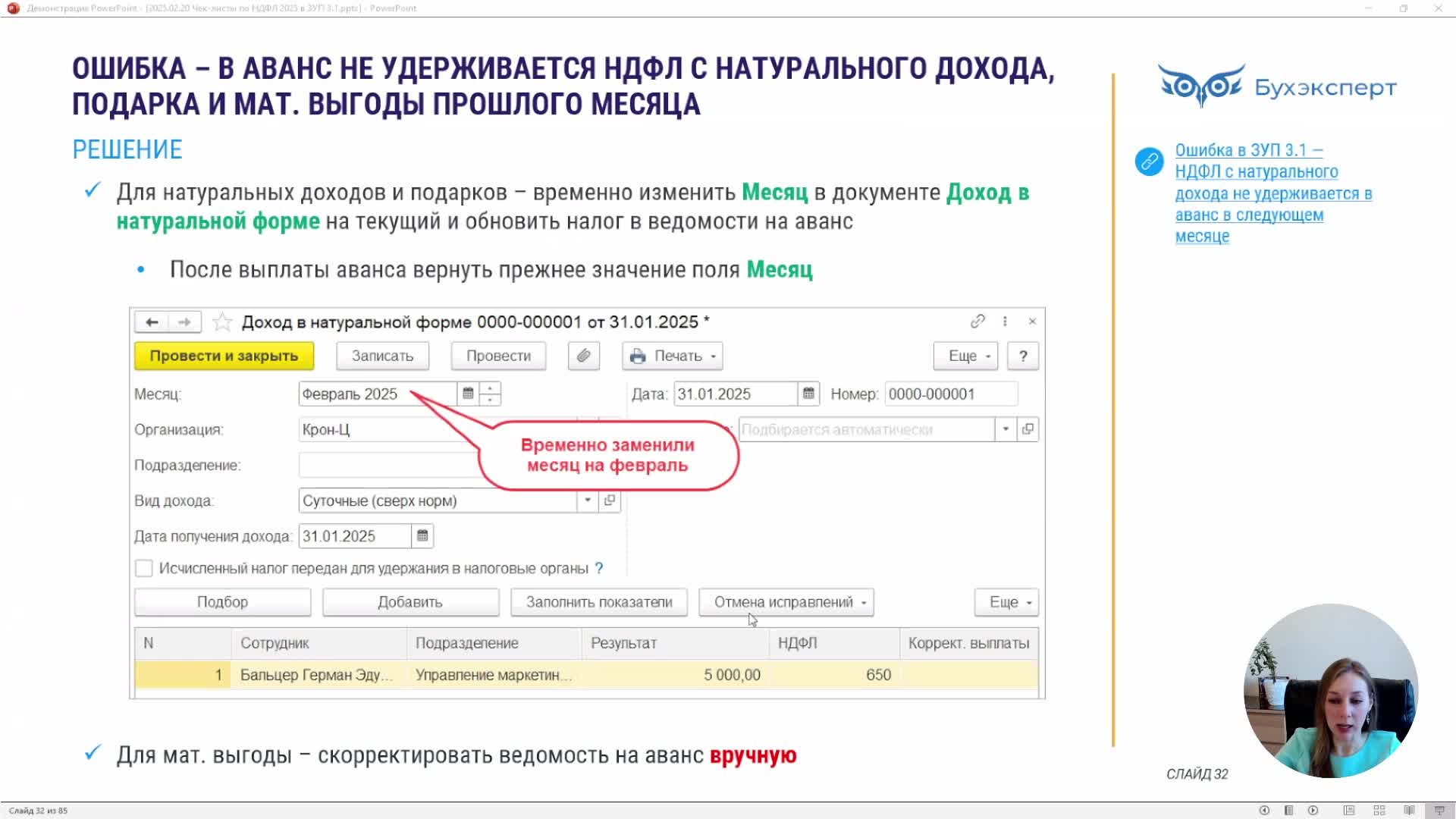This screenshot has height=819, width=1456.
Task: Open the calendar picker for the Месяц field
Action: click(x=468, y=394)
